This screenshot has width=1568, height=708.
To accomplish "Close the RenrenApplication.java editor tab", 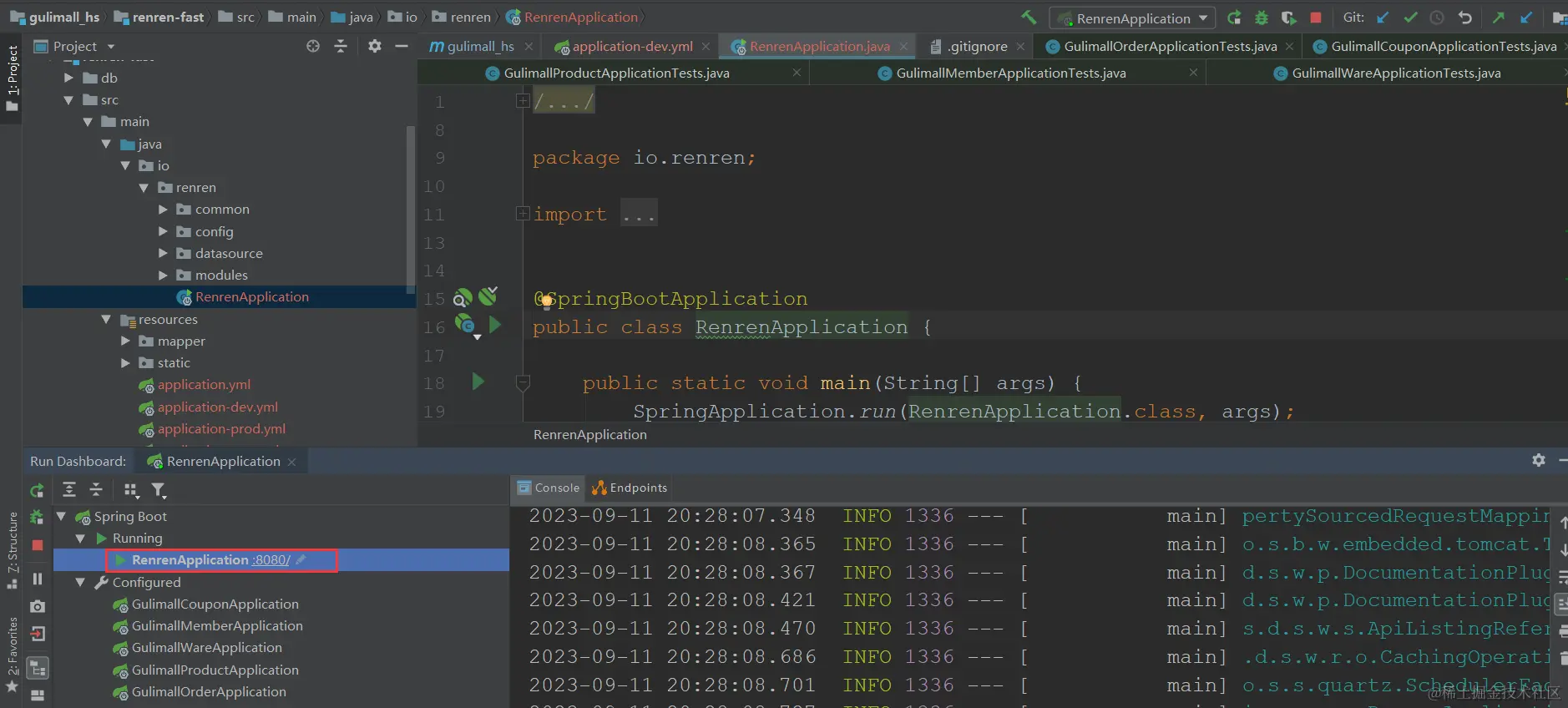I will point(903,47).
